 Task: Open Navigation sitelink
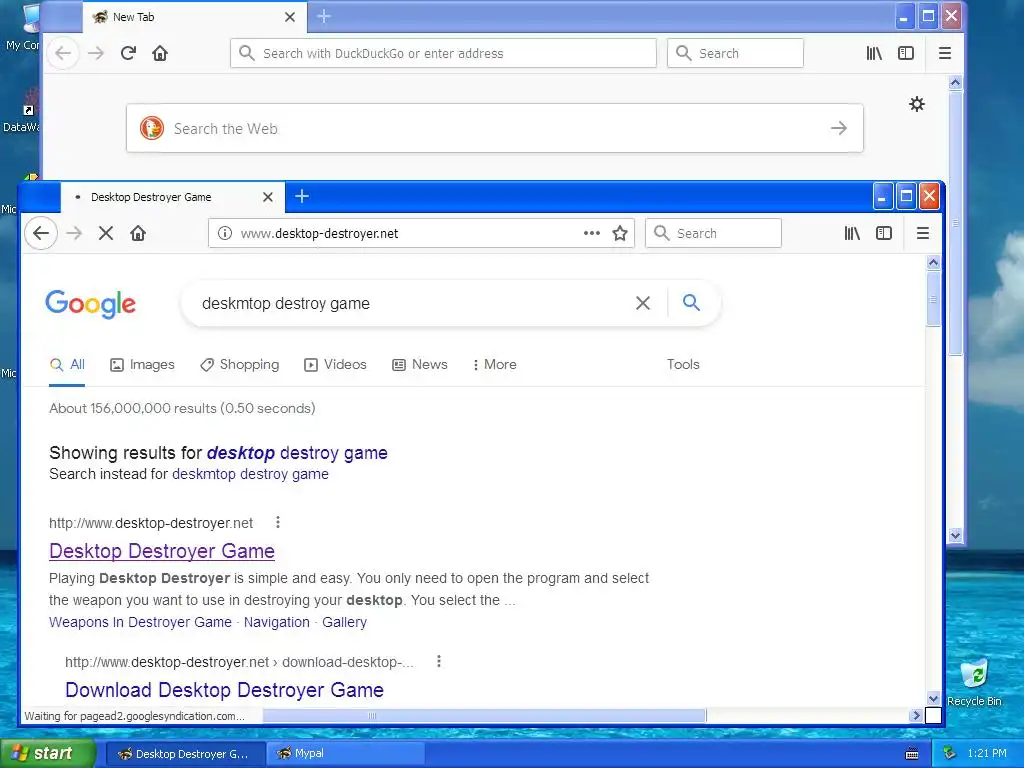point(277,622)
